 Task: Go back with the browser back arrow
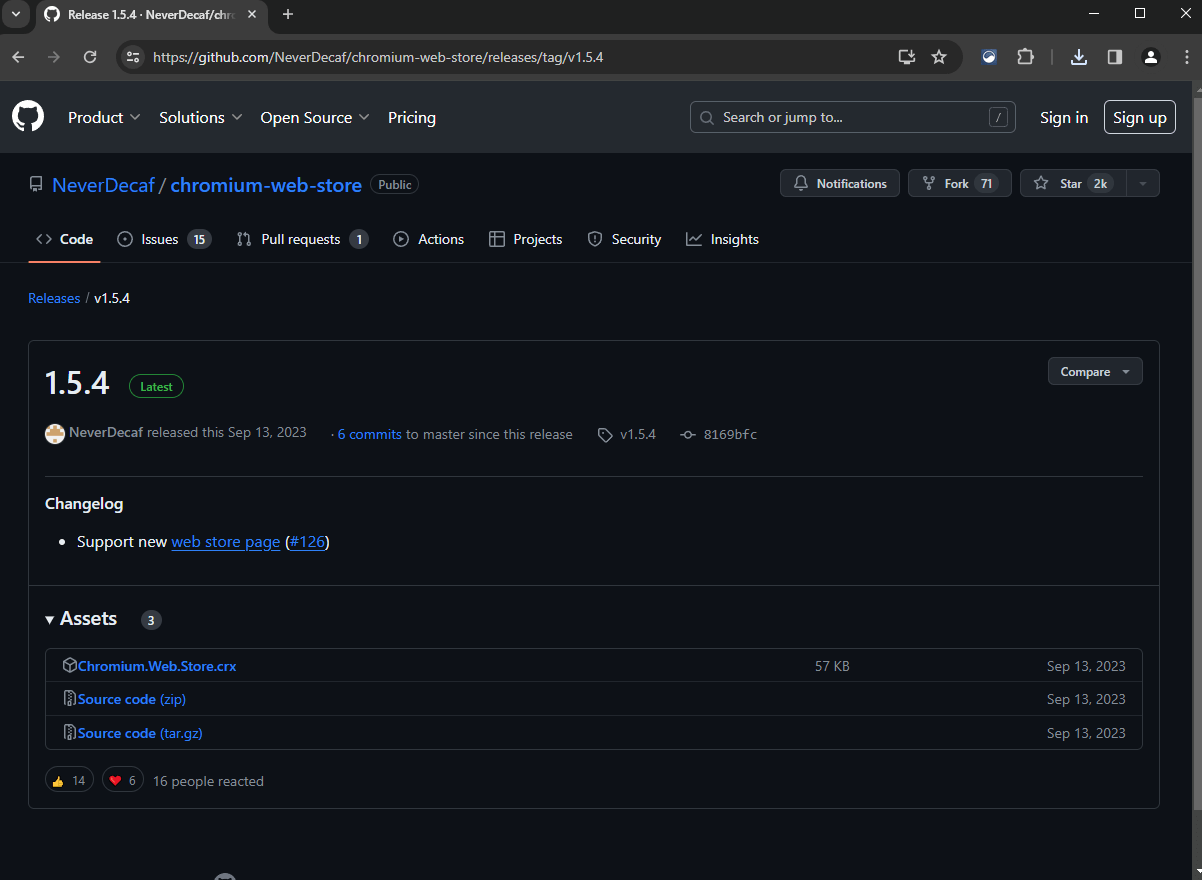click(x=18, y=57)
